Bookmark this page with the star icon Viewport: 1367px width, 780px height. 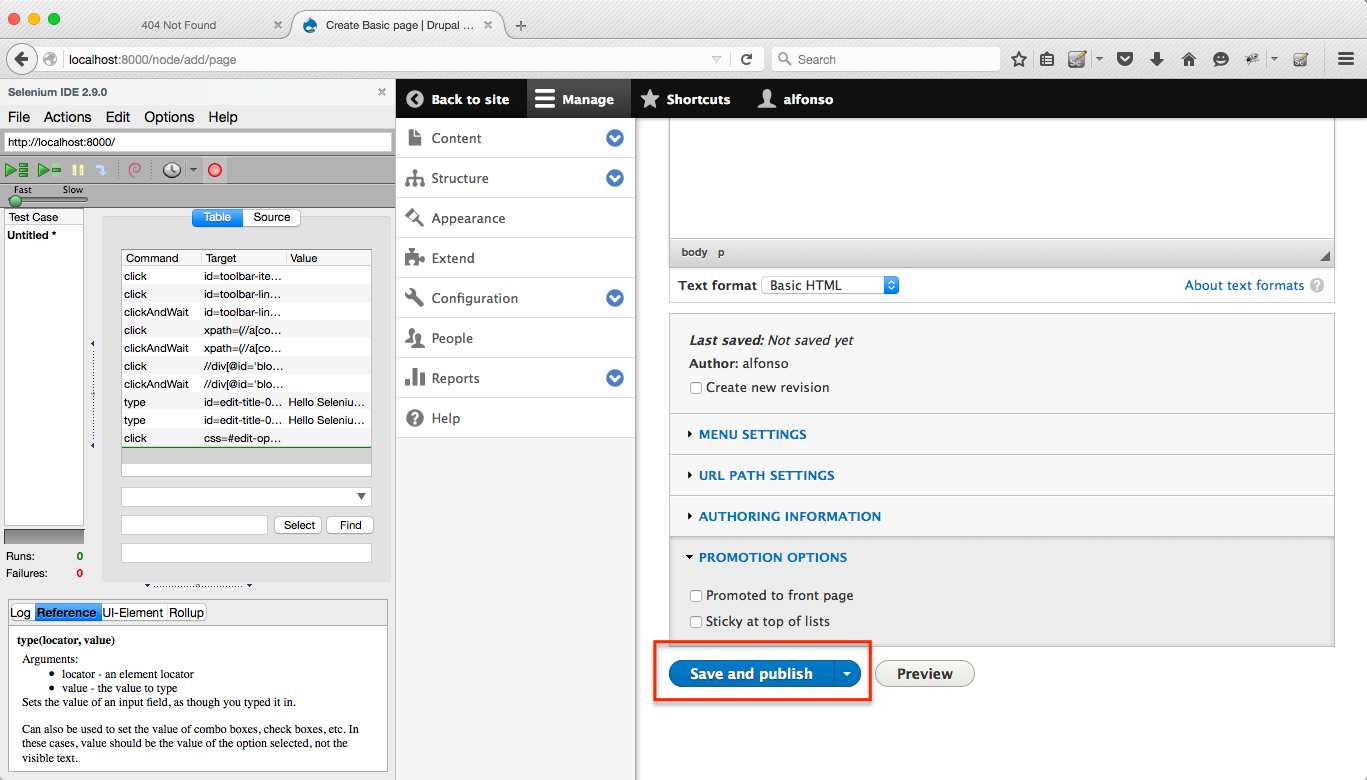point(1019,59)
